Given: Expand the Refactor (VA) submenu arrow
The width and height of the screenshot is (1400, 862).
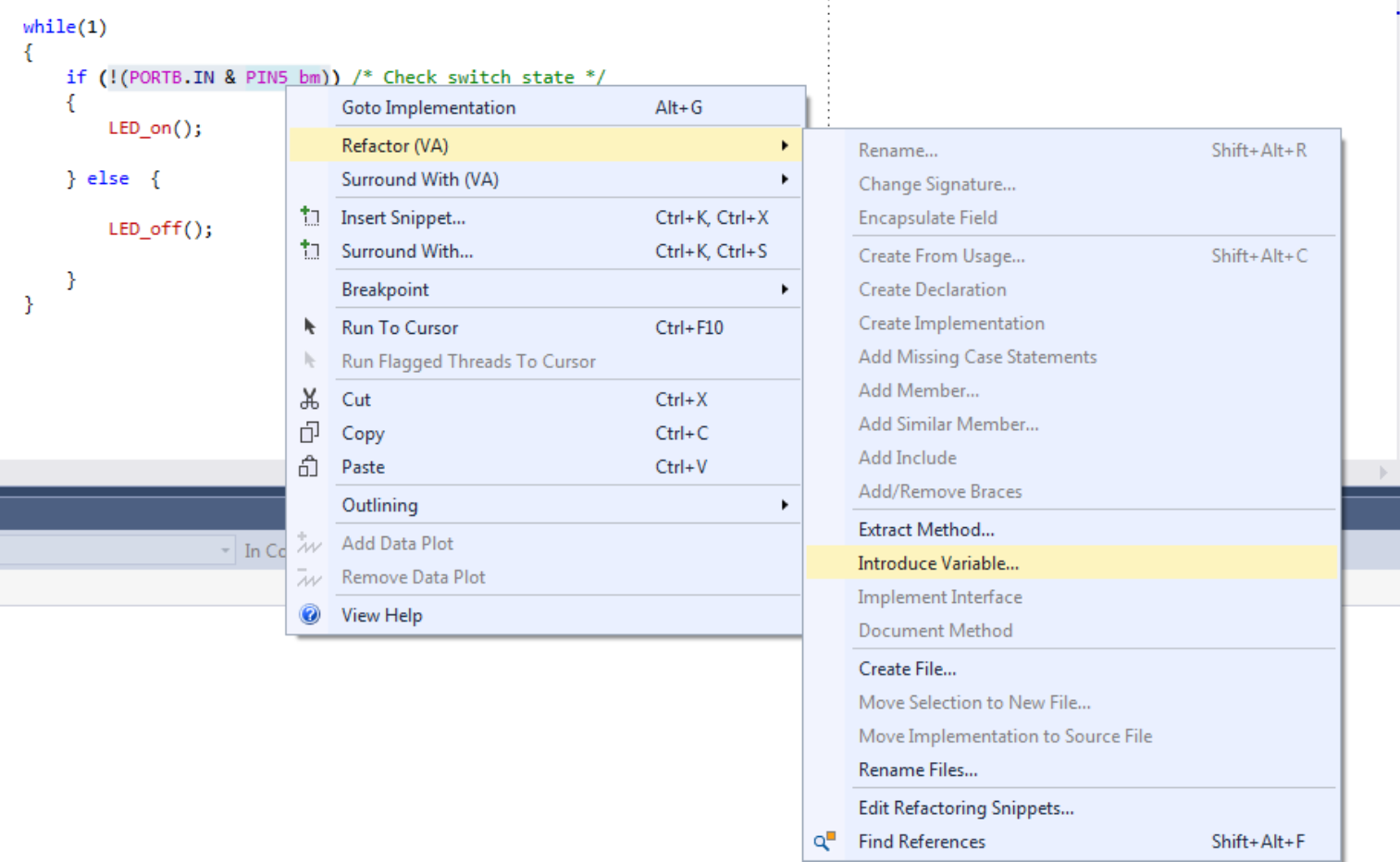Looking at the screenshot, I should (x=784, y=146).
